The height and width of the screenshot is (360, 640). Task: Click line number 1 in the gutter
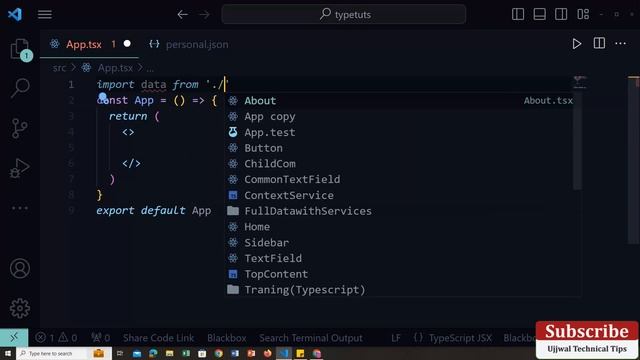pyautogui.click(x=71, y=84)
